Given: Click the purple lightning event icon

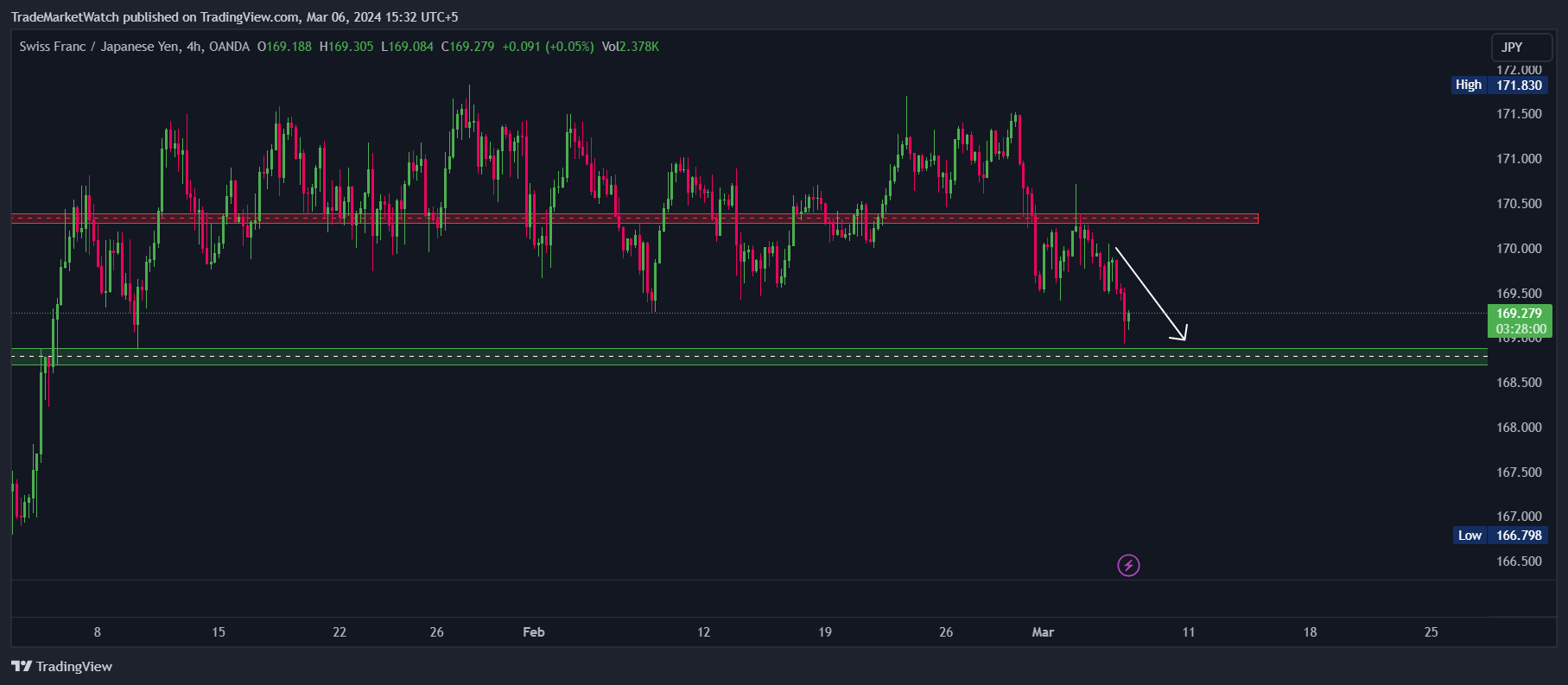Looking at the screenshot, I should point(1128,566).
